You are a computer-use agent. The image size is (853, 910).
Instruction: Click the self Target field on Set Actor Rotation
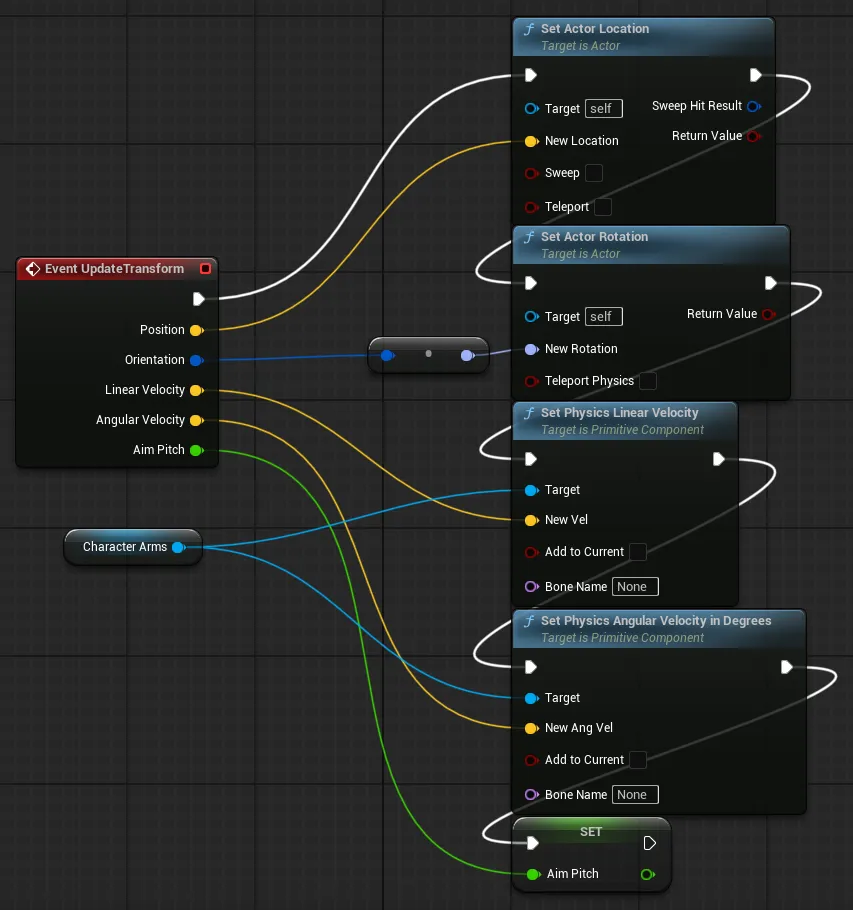point(603,317)
